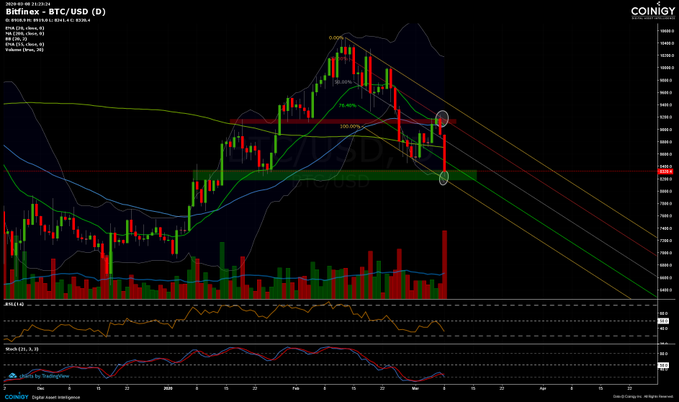
Task: Click the TradingView cloud logo icon
Action: [10, 377]
